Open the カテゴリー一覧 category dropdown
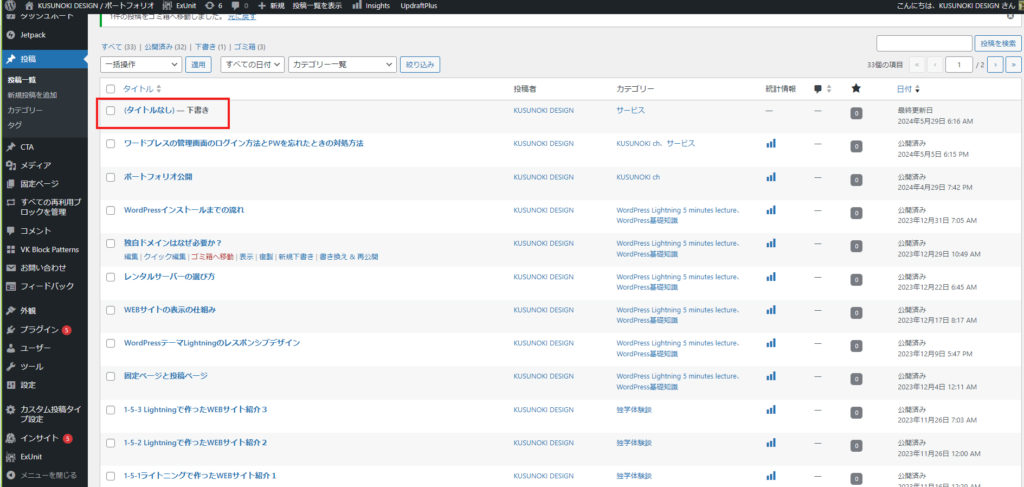 pyautogui.click(x=342, y=65)
